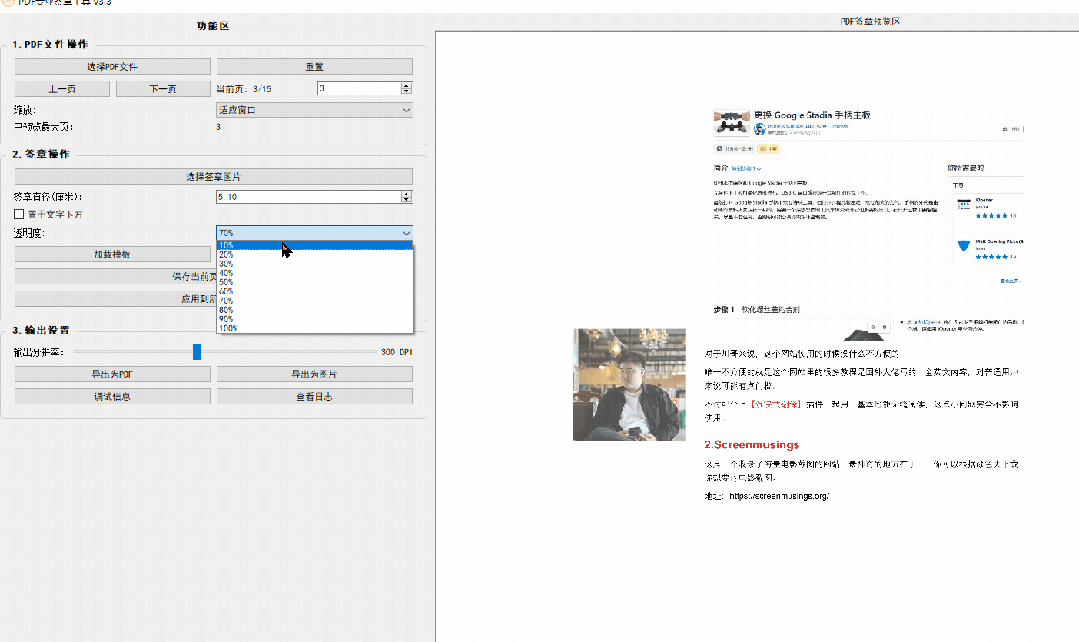Go to the next page with 下一页
Viewport: 1079px width, 642px height.
coord(163,89)
